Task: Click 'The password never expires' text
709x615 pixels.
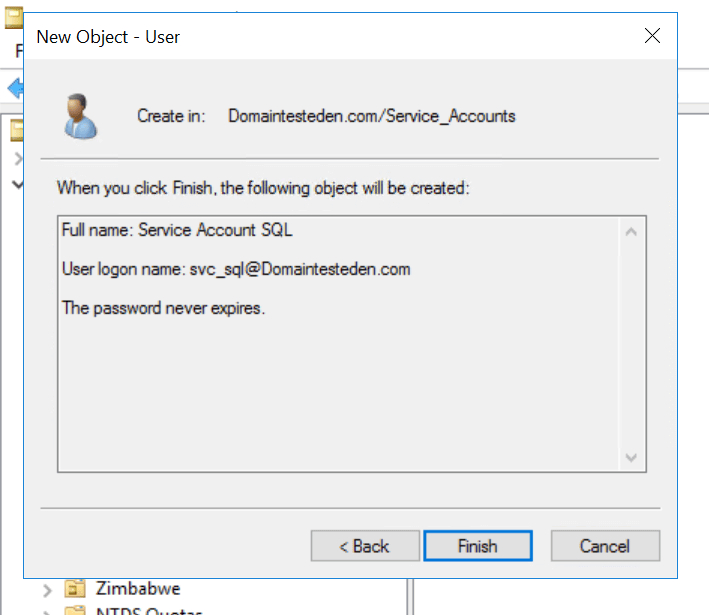Action: (x=163, y=308)
